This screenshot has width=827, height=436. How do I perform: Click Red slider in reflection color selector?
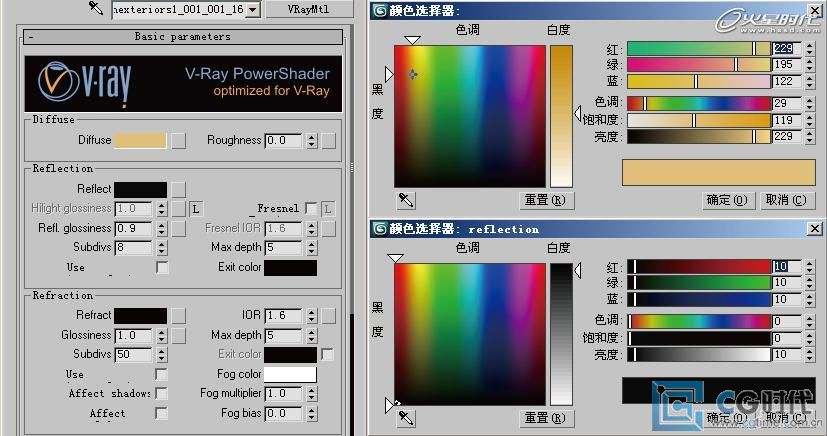699,267
